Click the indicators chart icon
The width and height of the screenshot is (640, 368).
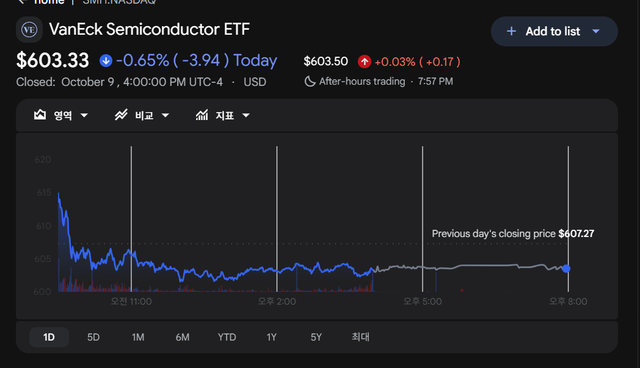[202, 115]
